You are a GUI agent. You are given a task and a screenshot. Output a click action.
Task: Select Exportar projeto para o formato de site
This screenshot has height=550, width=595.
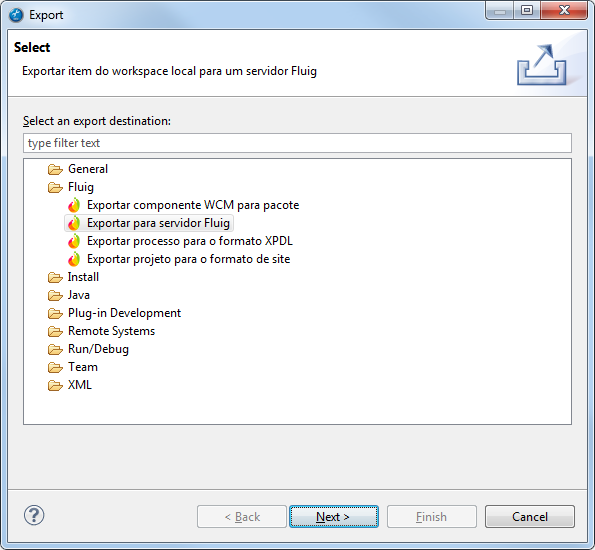point(189,259)
